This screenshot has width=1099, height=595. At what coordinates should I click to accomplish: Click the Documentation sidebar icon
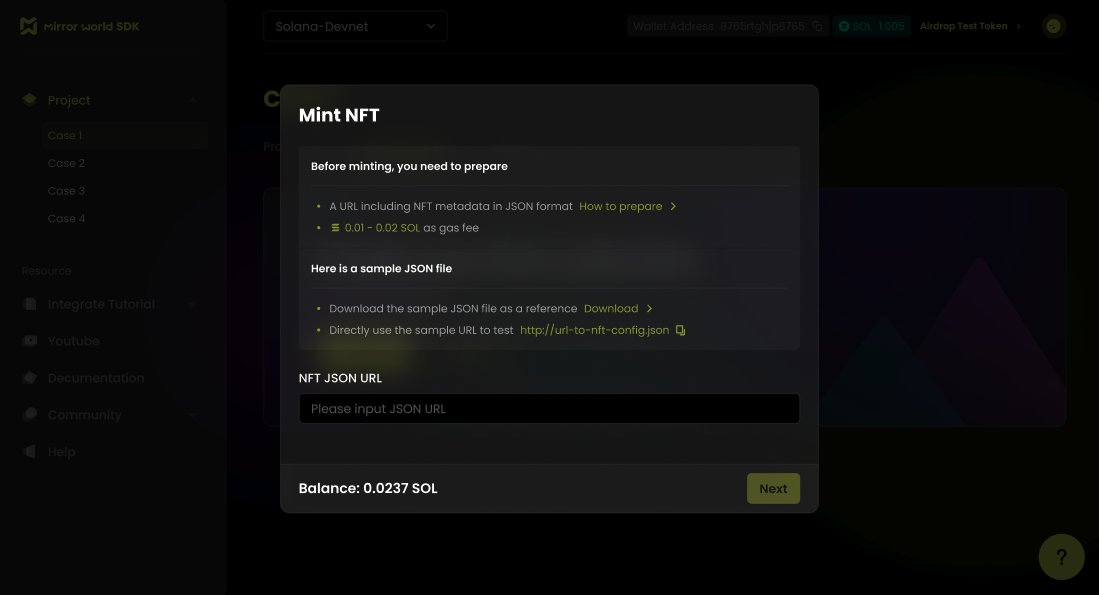[x=30, y=378]
